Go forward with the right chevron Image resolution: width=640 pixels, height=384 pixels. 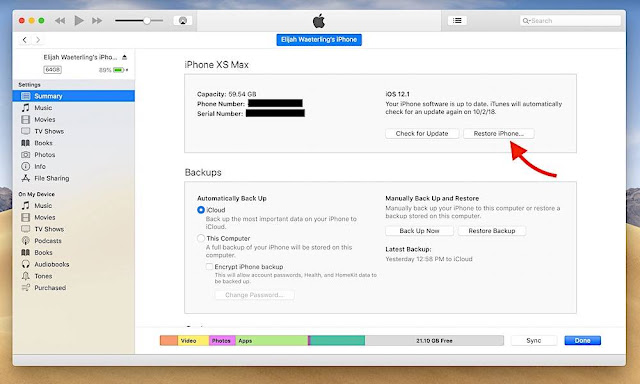38,40
